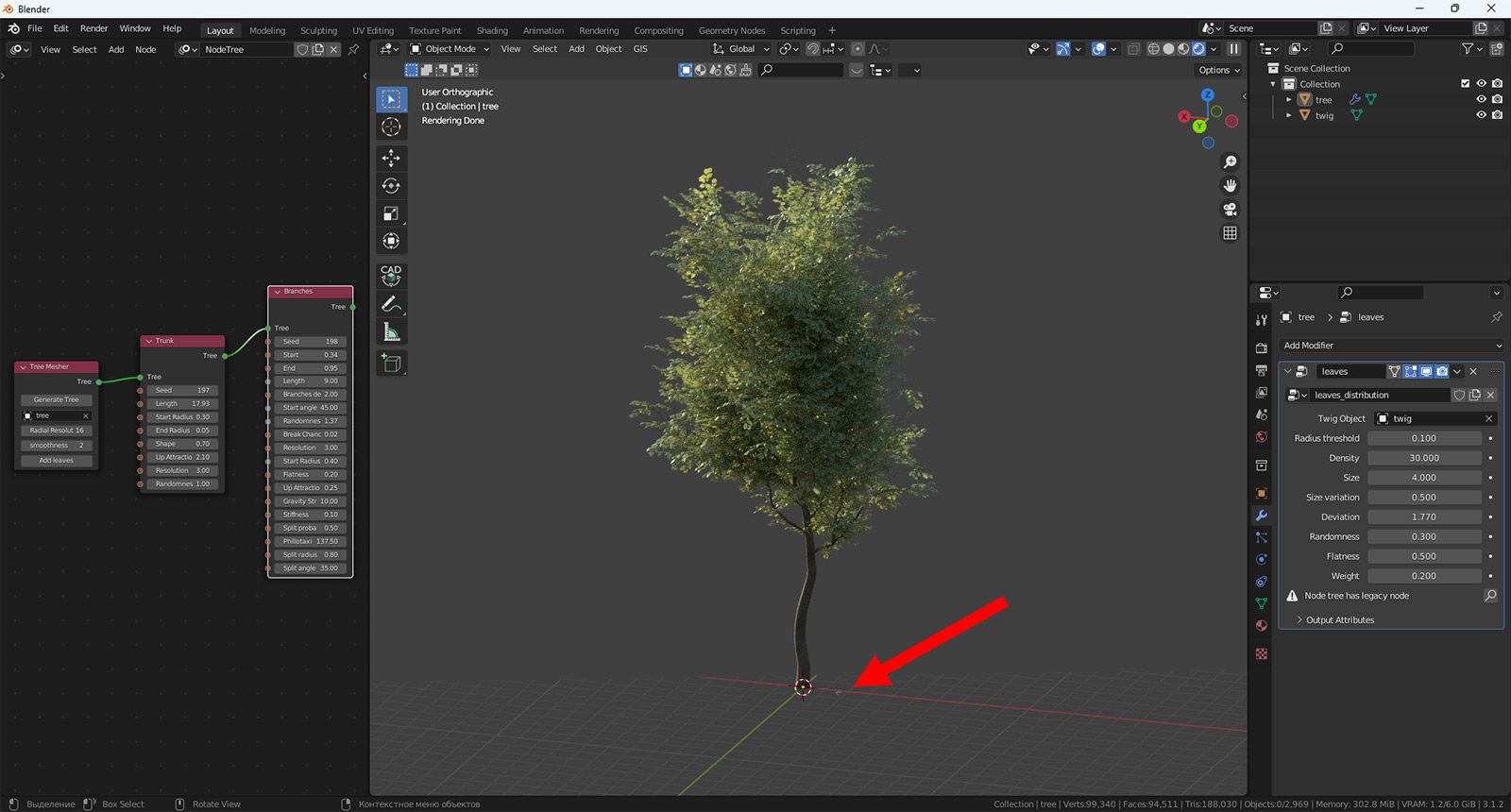Toggle Collection exclude checkbox in outliner
This screenshot has height=812, width=1511.
click(x=1465, y=84)
